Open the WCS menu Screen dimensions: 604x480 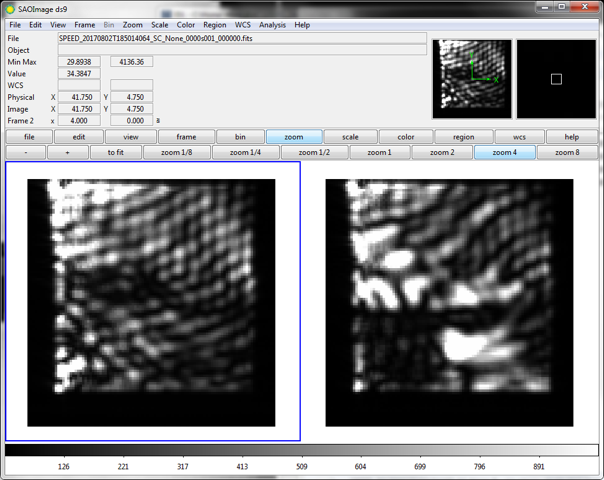(243, 25)
